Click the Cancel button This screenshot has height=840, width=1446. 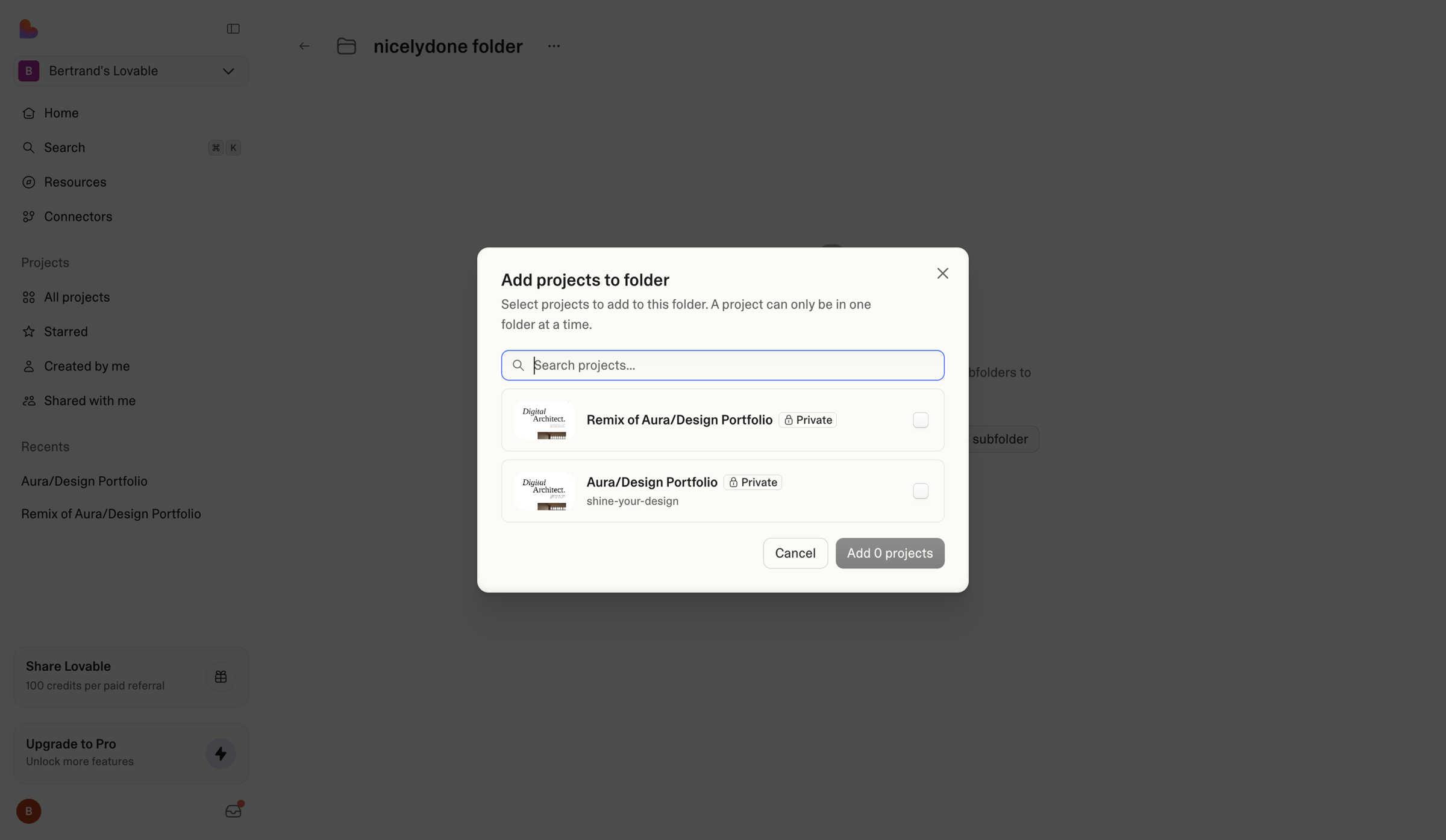click(795, 553)
